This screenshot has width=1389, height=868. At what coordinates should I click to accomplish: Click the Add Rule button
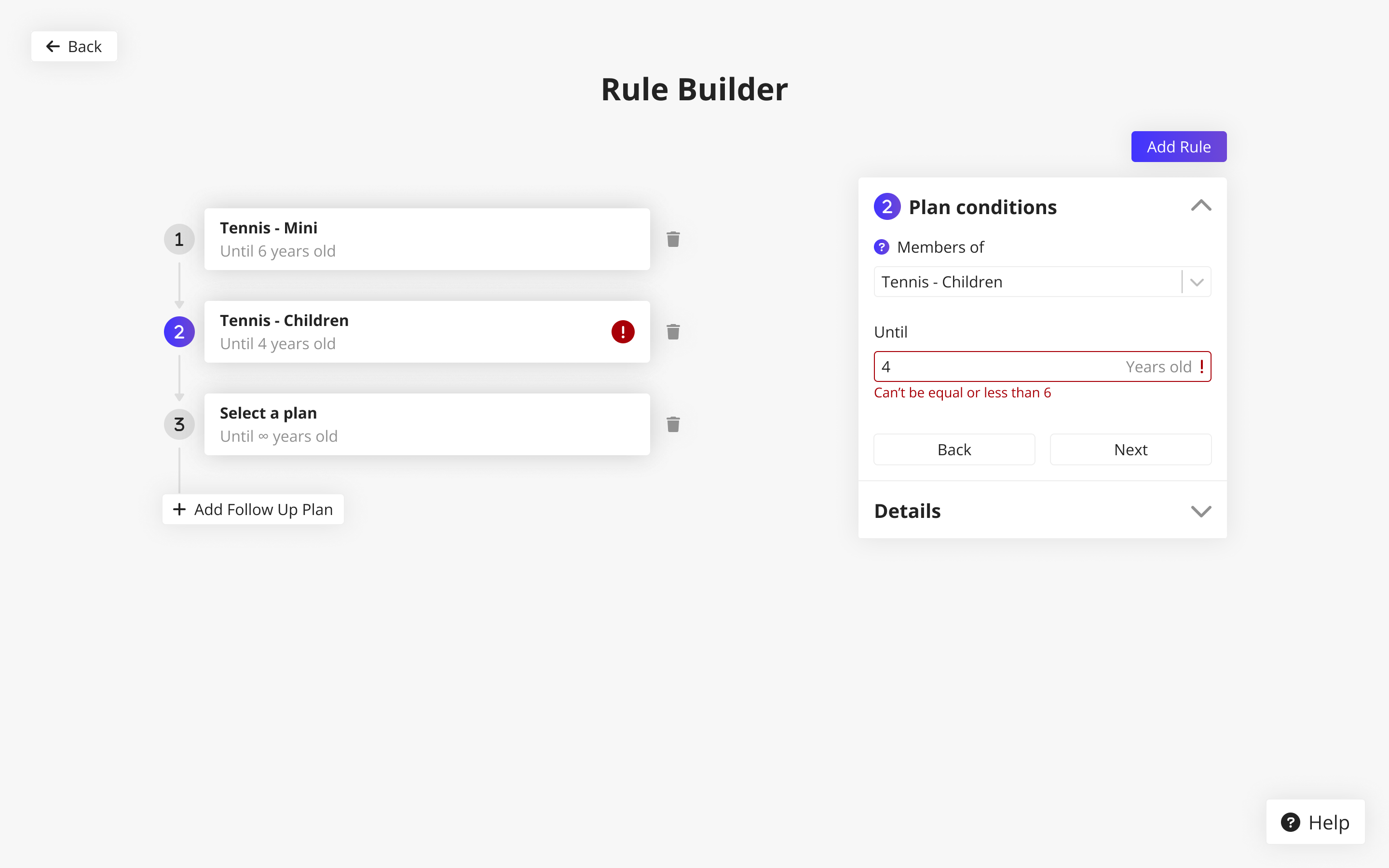(x=1178, y=147)
